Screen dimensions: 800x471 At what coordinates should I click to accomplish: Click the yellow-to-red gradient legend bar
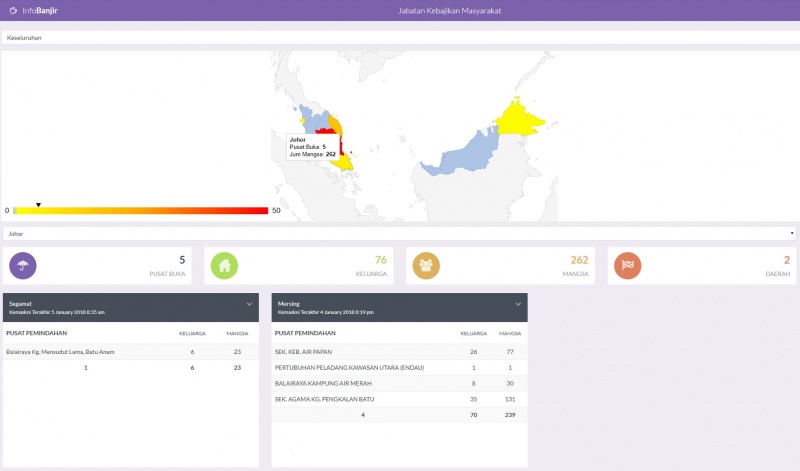point(140,210)
